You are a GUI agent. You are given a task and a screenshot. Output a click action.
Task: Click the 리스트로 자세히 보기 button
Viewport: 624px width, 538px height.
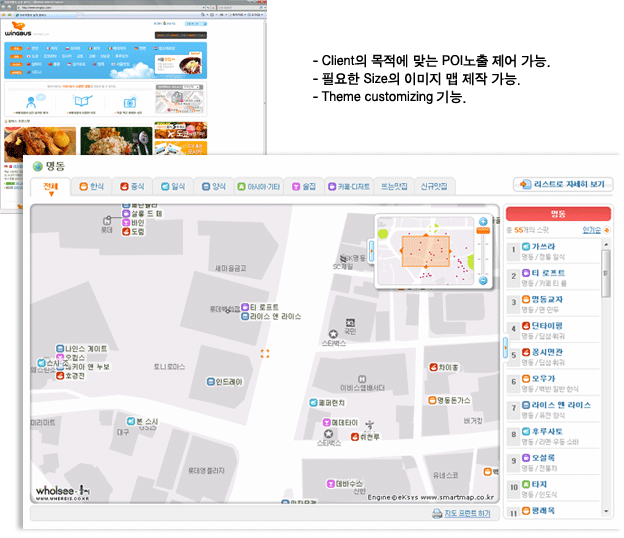click(x=562, y=185)
